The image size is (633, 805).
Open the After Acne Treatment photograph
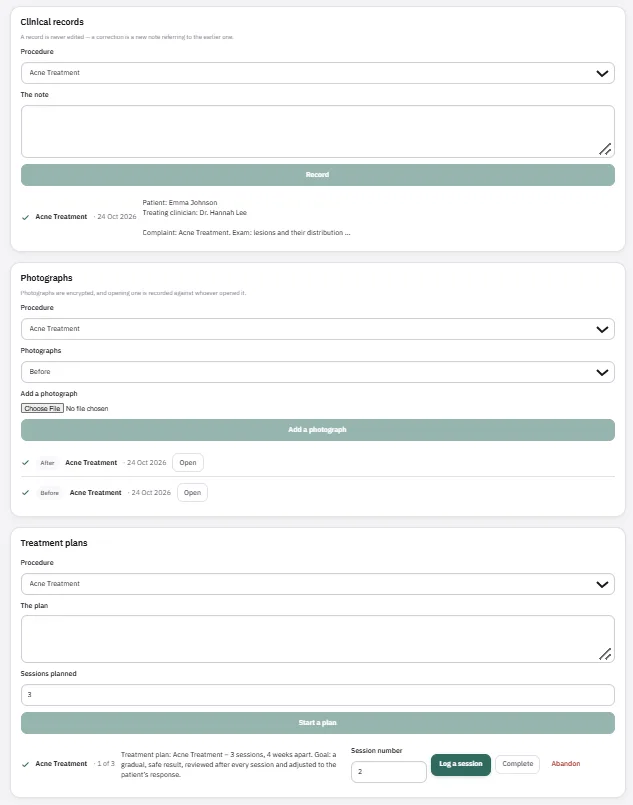point(188,463)
